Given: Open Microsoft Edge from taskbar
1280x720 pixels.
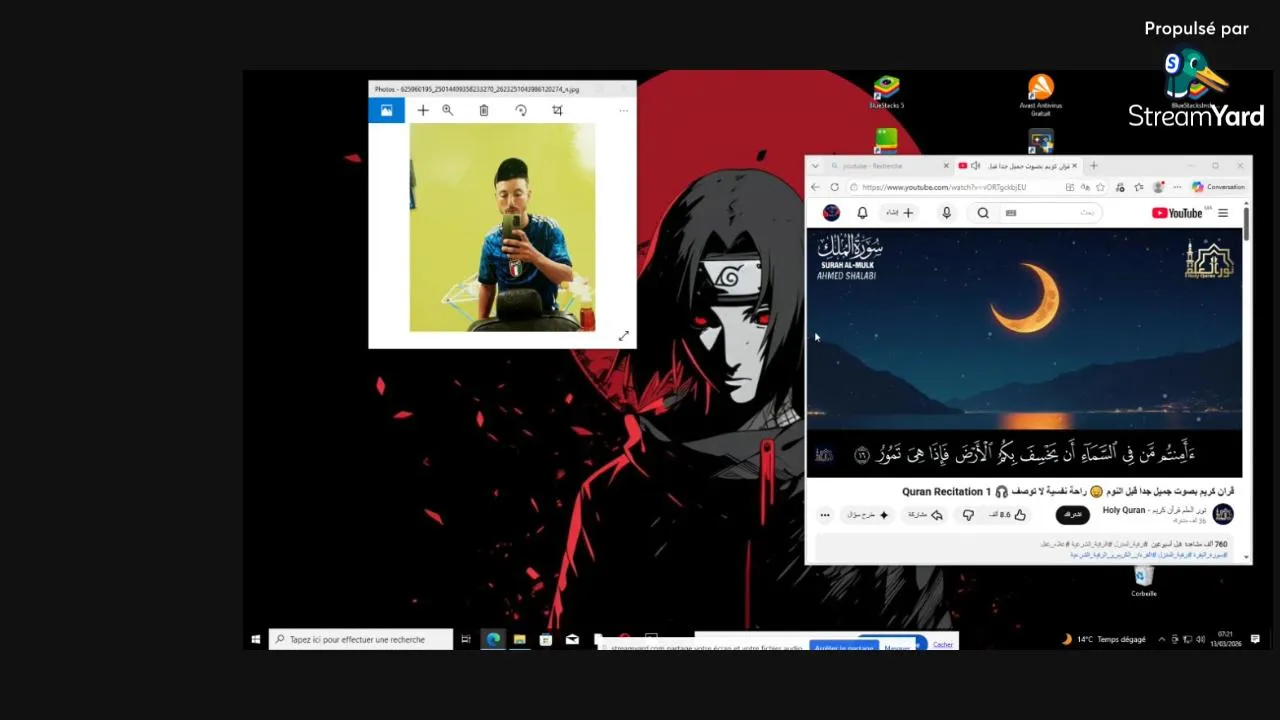Looking at the screenshot, I should click(494, 639).
